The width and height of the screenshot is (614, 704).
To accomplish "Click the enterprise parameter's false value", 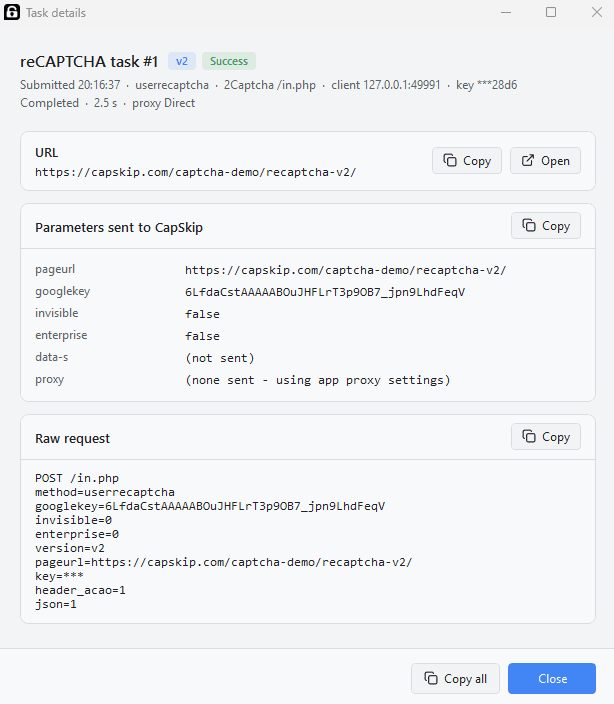I will 202,336.
